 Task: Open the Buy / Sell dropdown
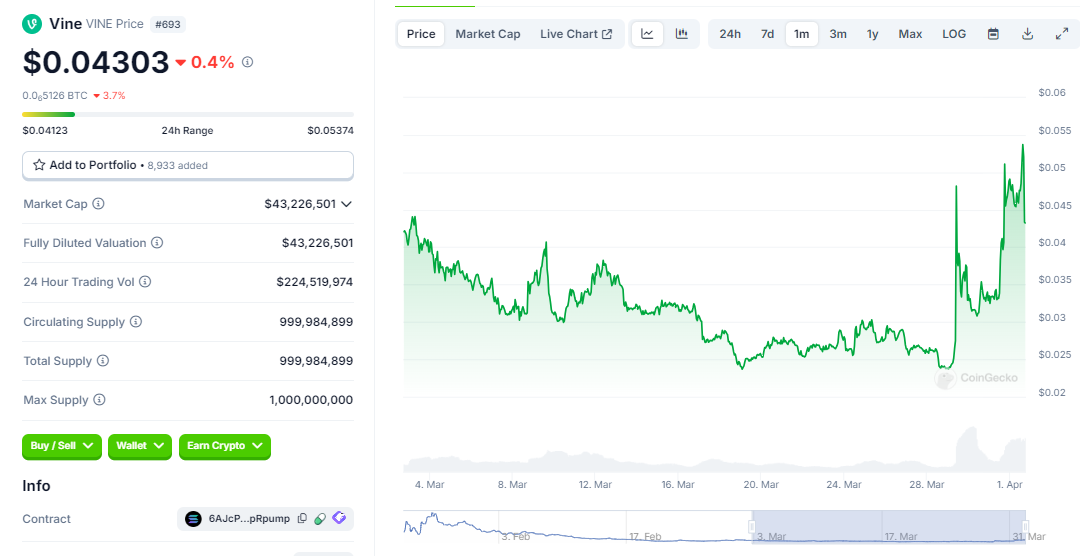coord(62,446)
